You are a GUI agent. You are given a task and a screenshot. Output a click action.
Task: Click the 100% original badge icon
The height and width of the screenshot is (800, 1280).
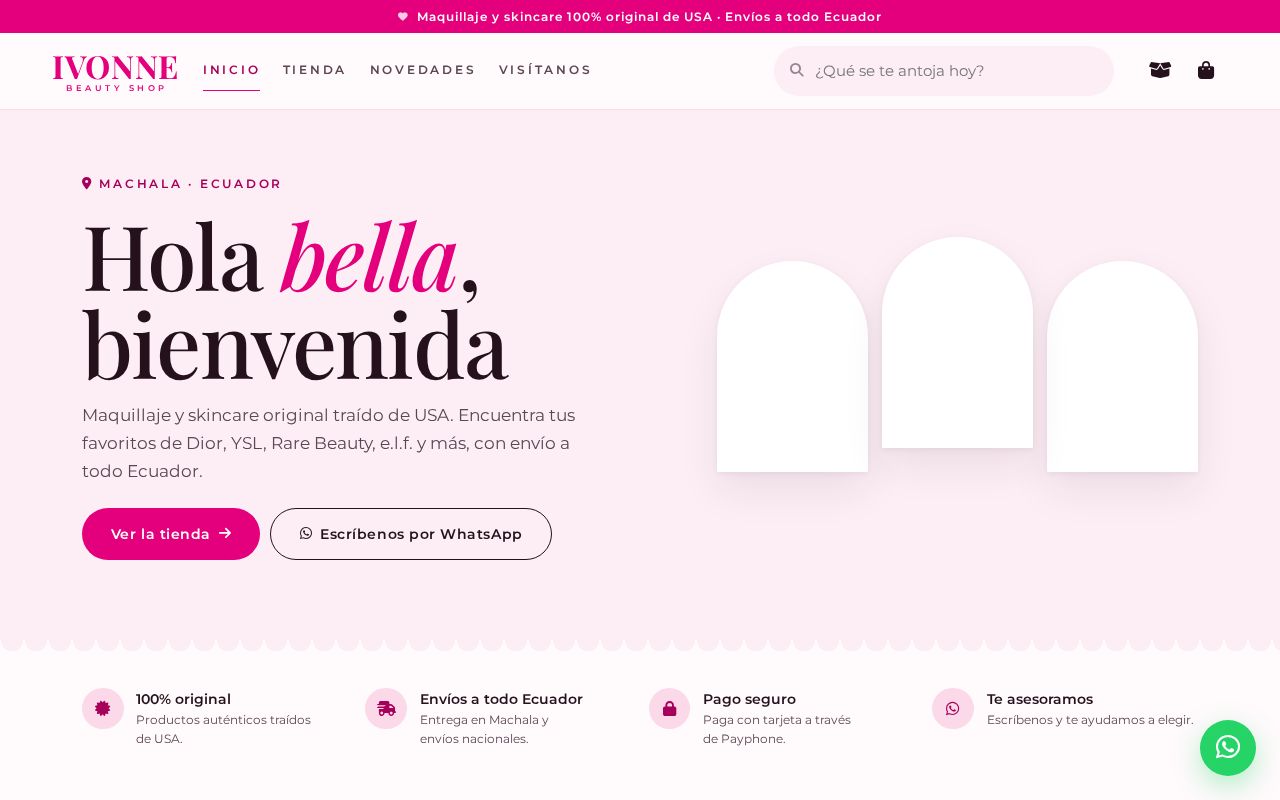(103, 709)
